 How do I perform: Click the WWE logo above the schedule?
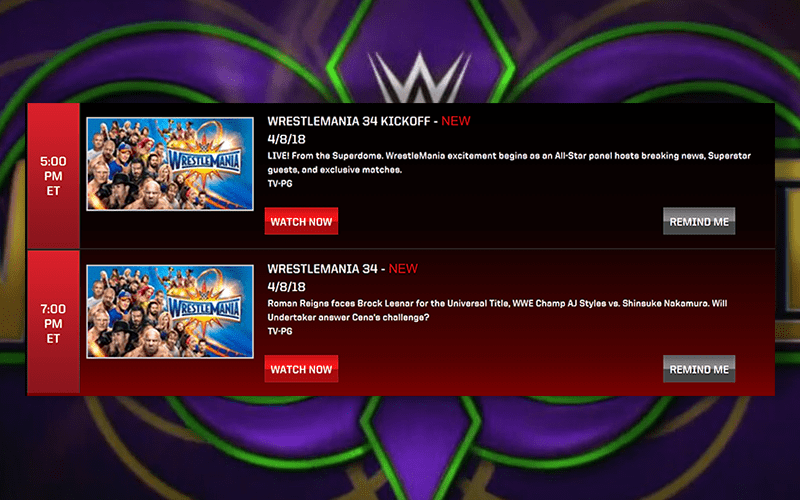(x=419, y=77)
